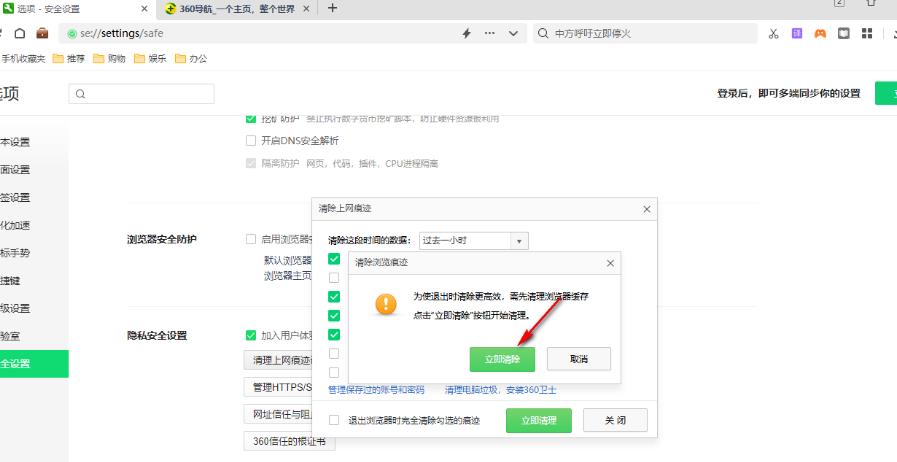Open 管理保存过的账号和密码 link
897x462 pixels.
(376, 390)
